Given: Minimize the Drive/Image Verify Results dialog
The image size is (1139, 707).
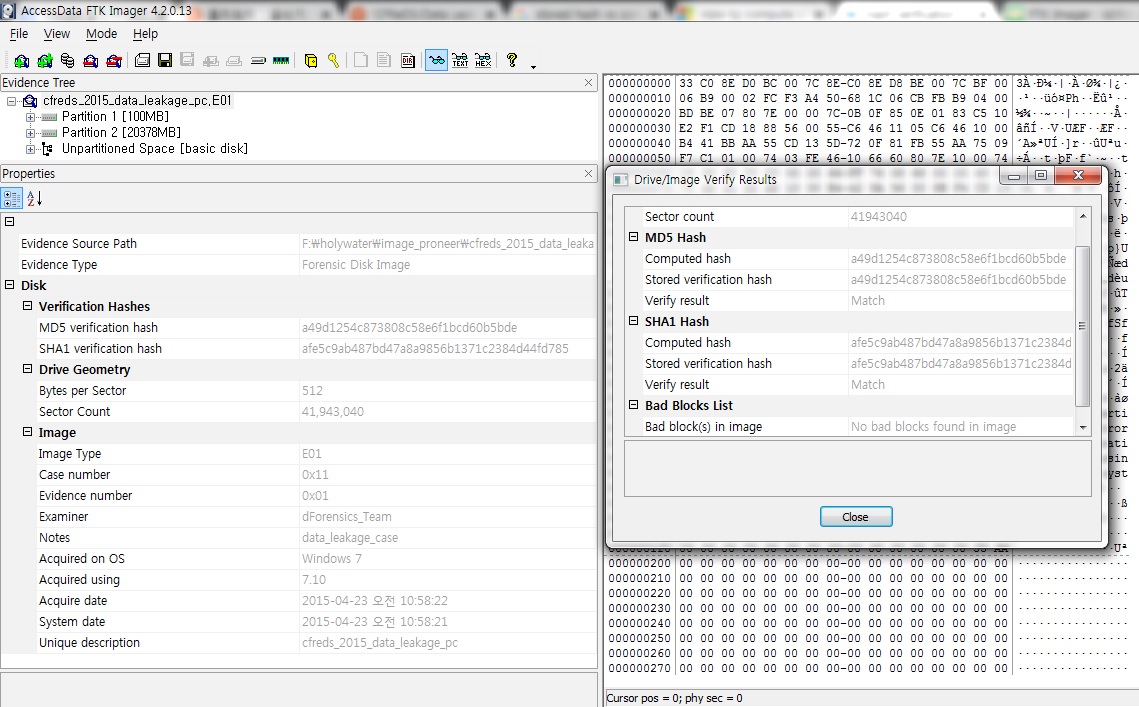Looking at the screenshot, I should (1013, 176).
